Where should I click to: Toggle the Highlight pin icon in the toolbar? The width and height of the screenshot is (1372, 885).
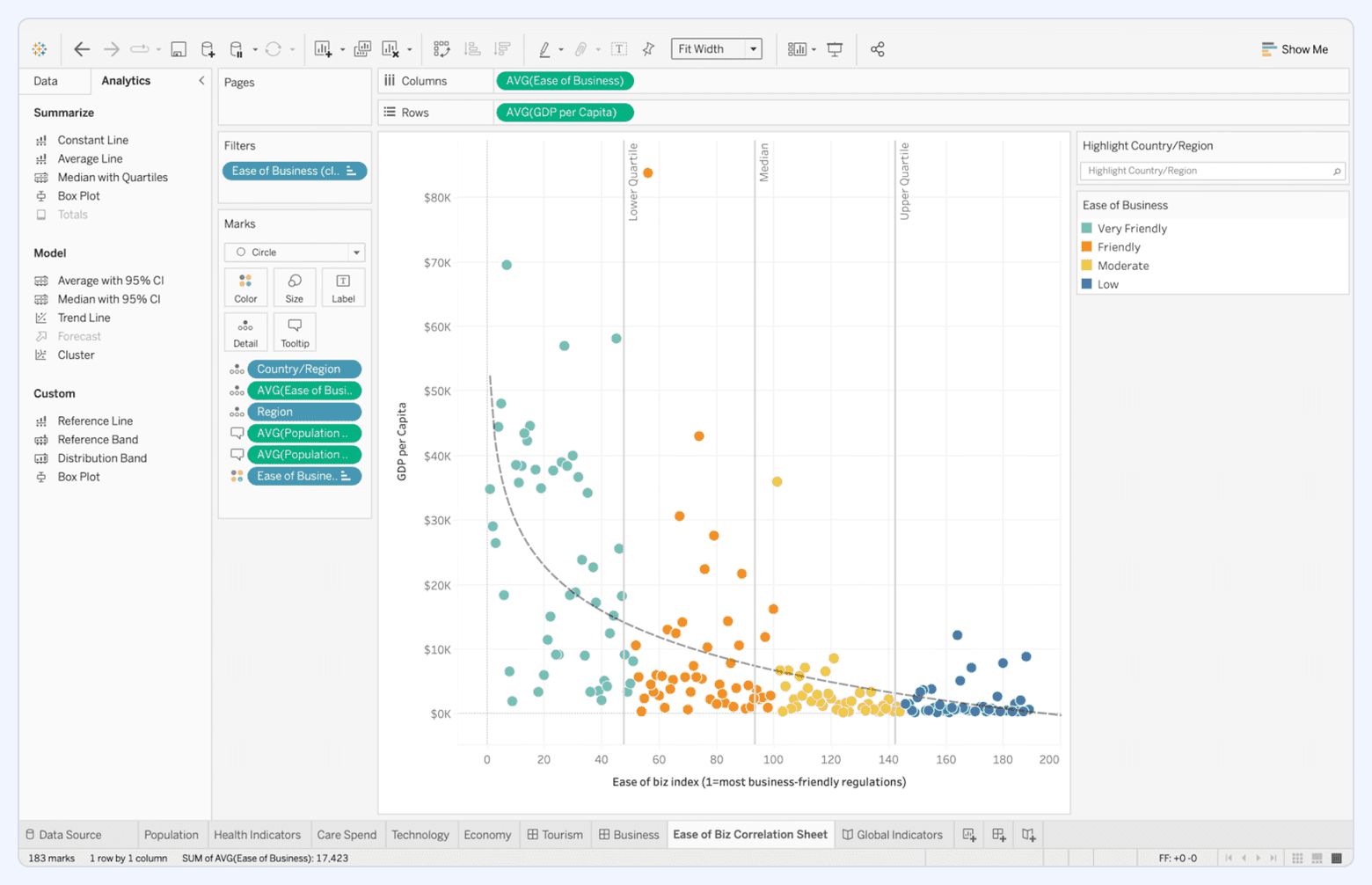[647, 49]
